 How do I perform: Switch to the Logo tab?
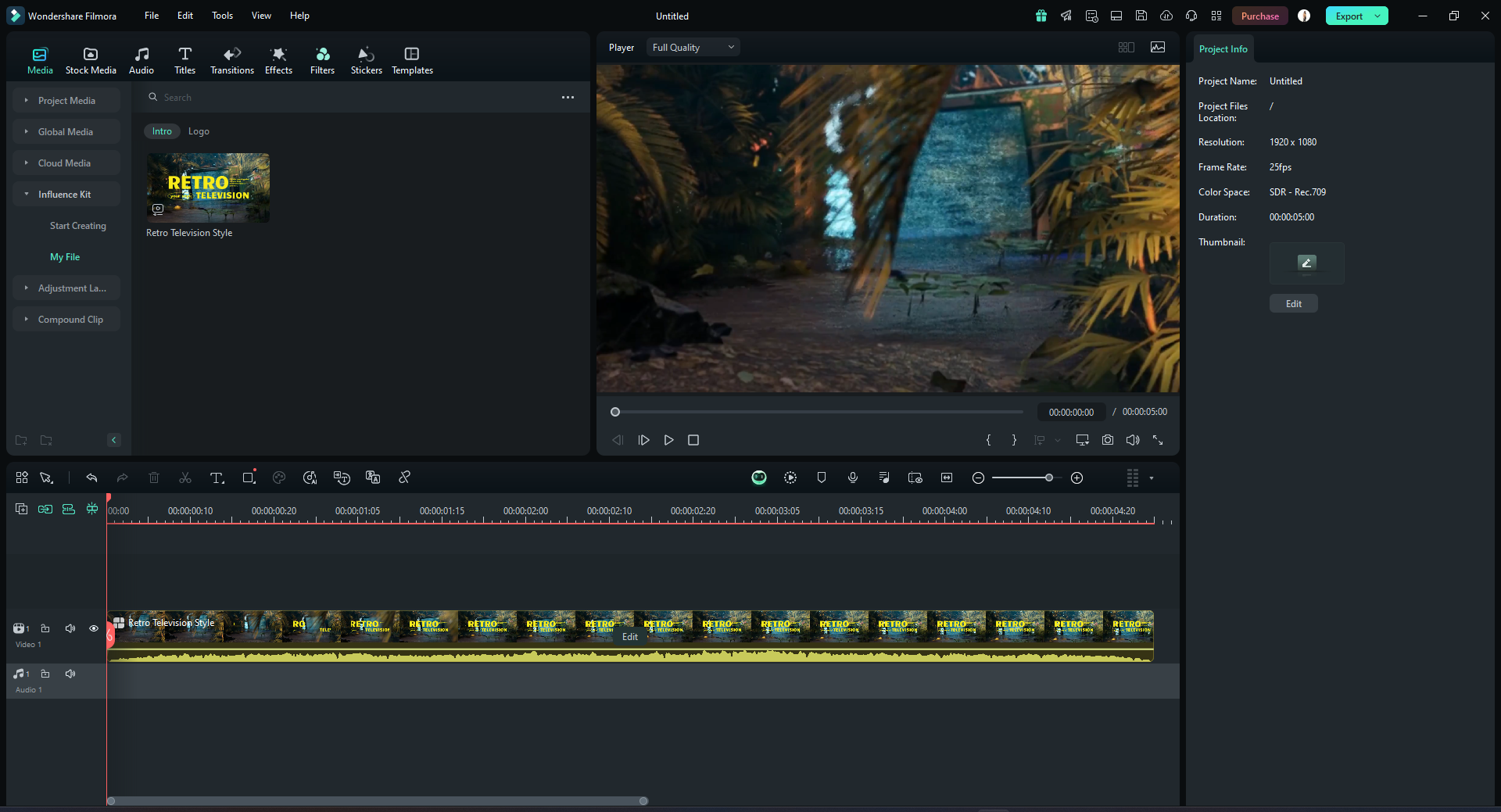click(x=199, y=131)
